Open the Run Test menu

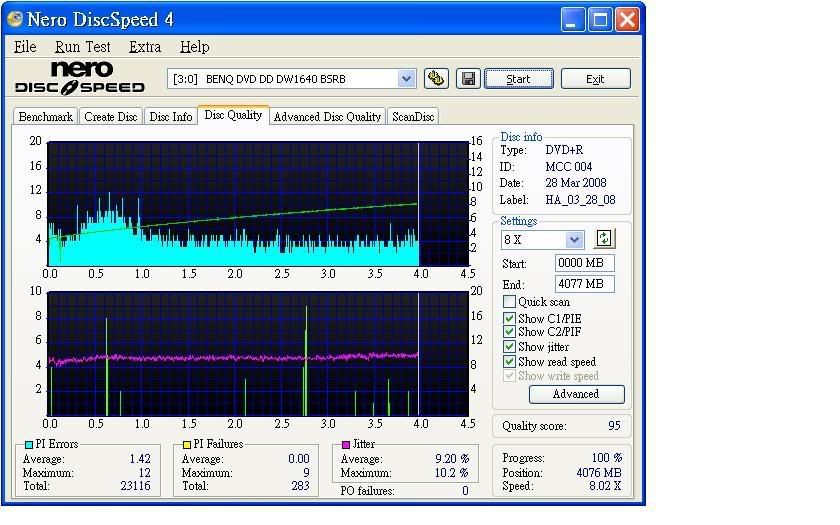click(82, 47)
